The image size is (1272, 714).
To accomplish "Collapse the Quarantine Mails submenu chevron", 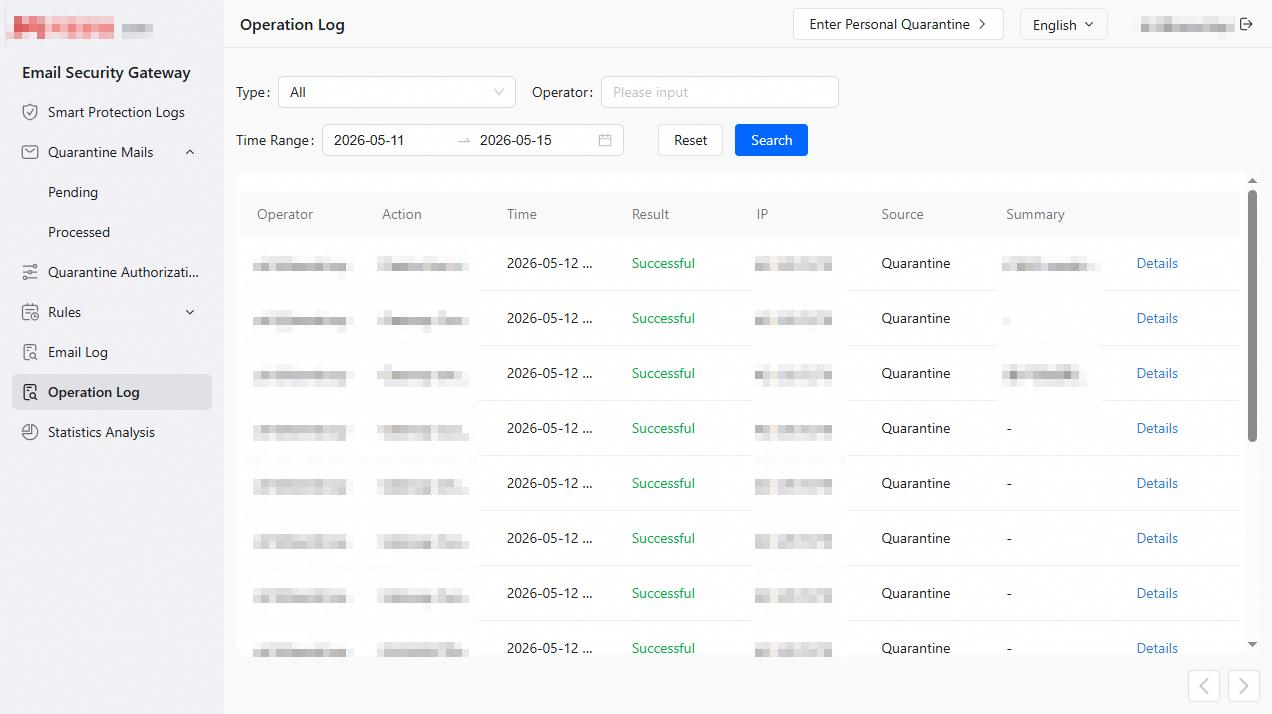I will click(190, 152).
